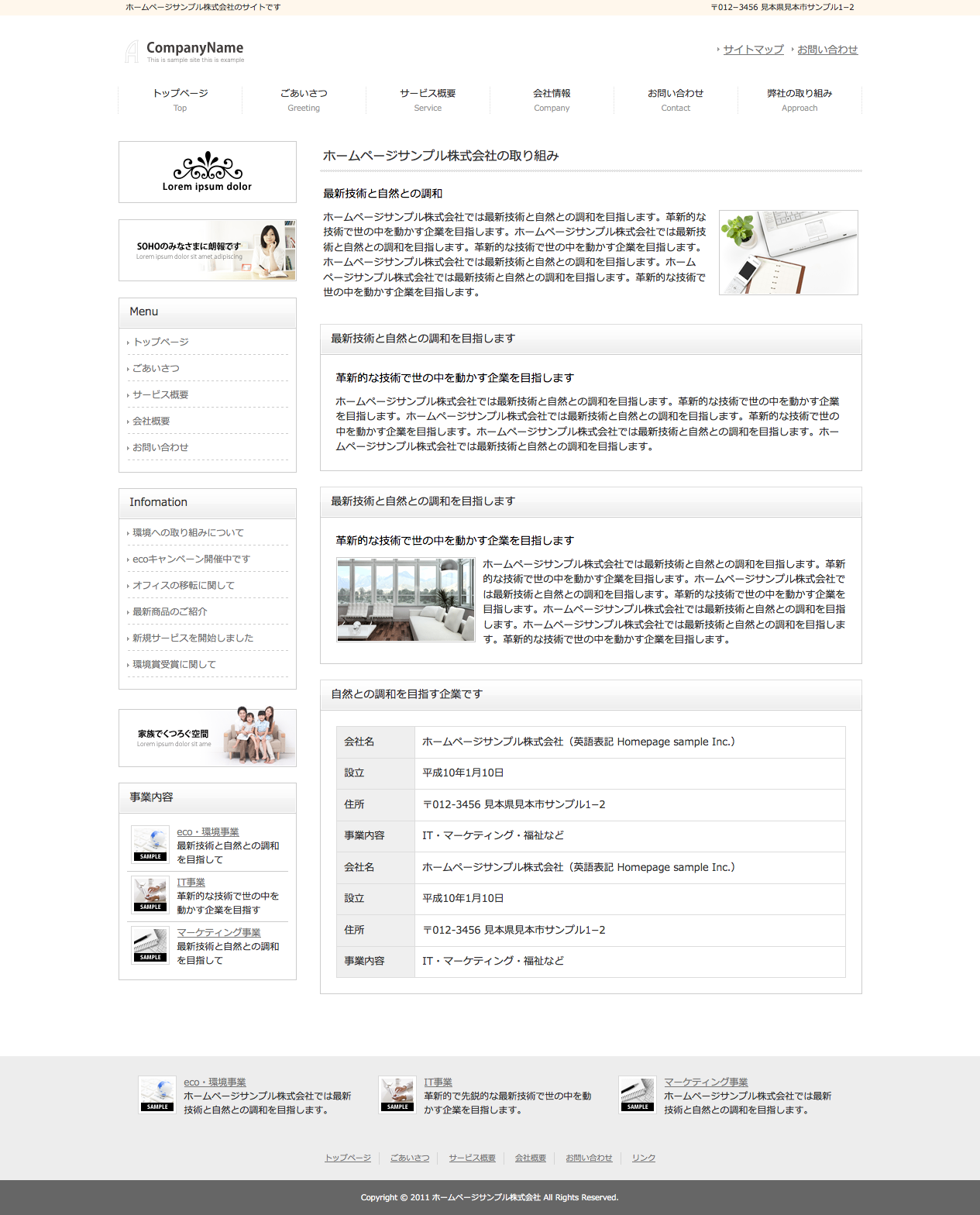Viewport: 980px width, 1215px height.
Task: Open ごあいさつ in the sidebar Menu
Action: pos(156,368)
